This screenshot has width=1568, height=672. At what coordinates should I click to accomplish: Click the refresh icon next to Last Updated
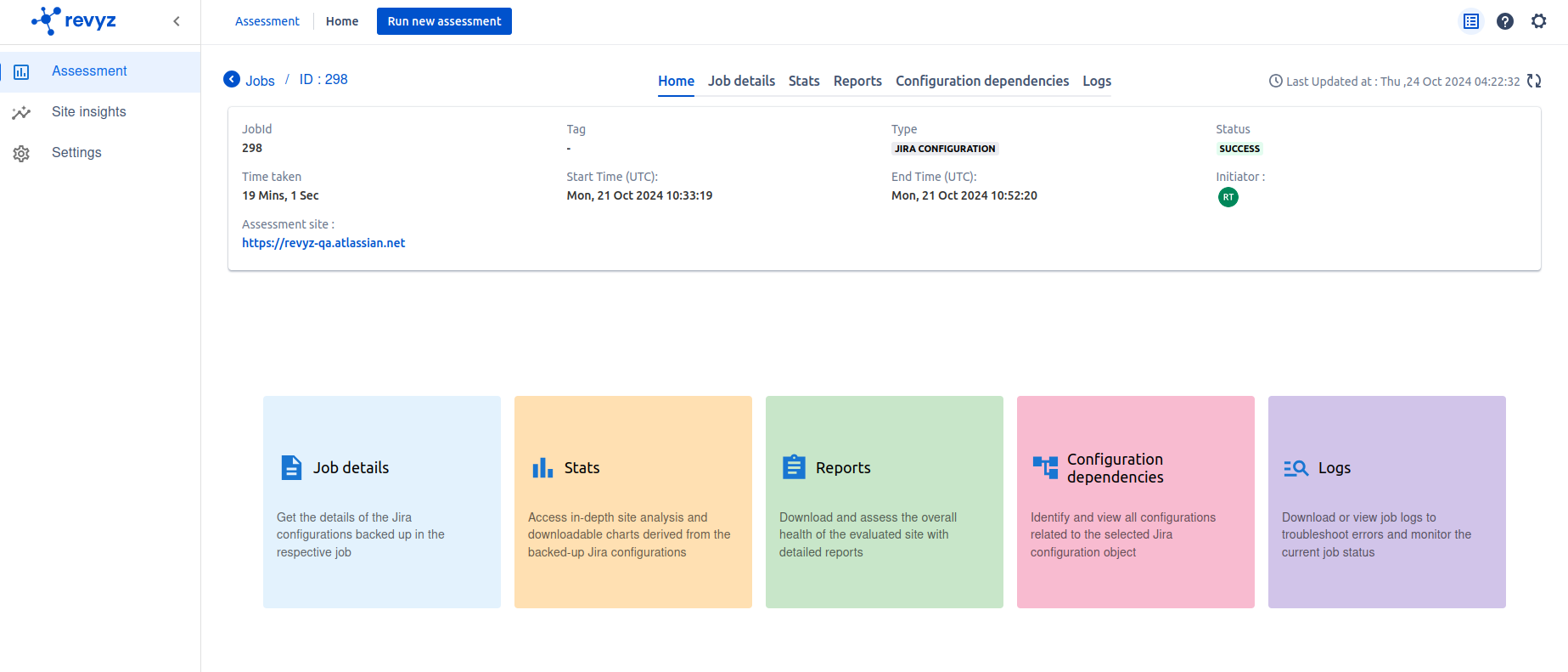tap(1534, 81)
